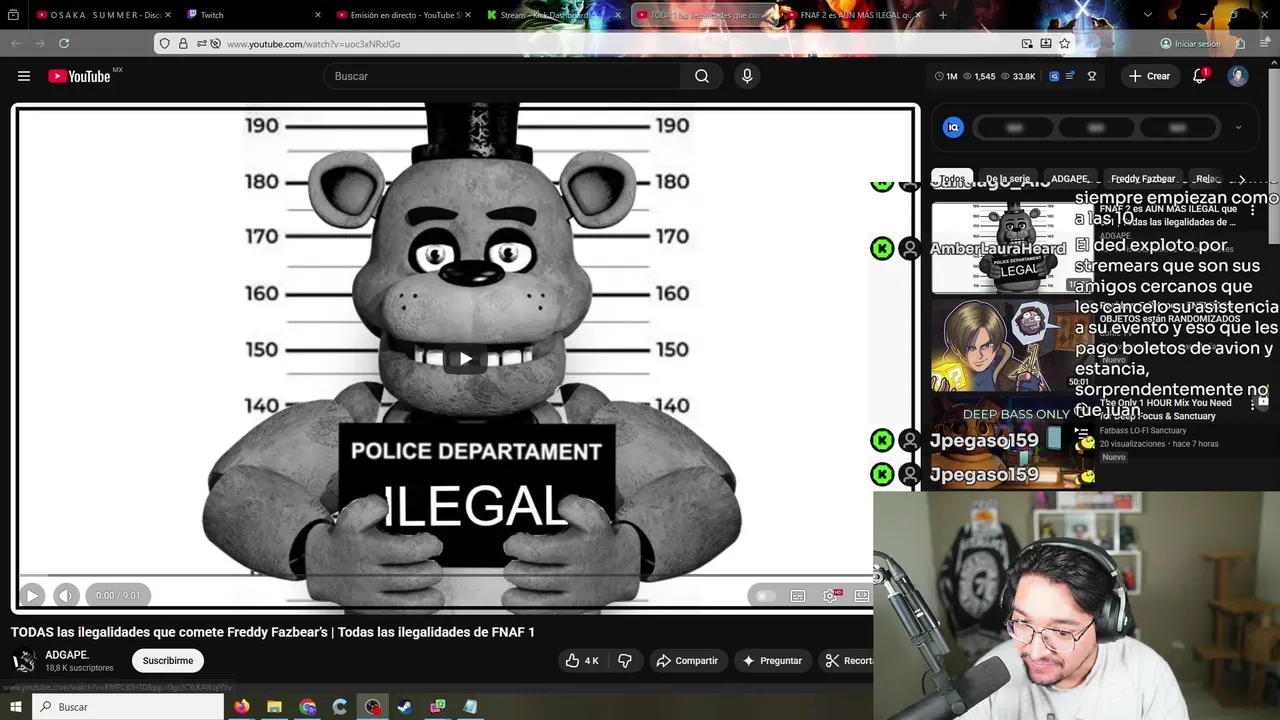Play the video with the bottom-left play button
This screenshot has width=1280, height=720.
(32, 596)
